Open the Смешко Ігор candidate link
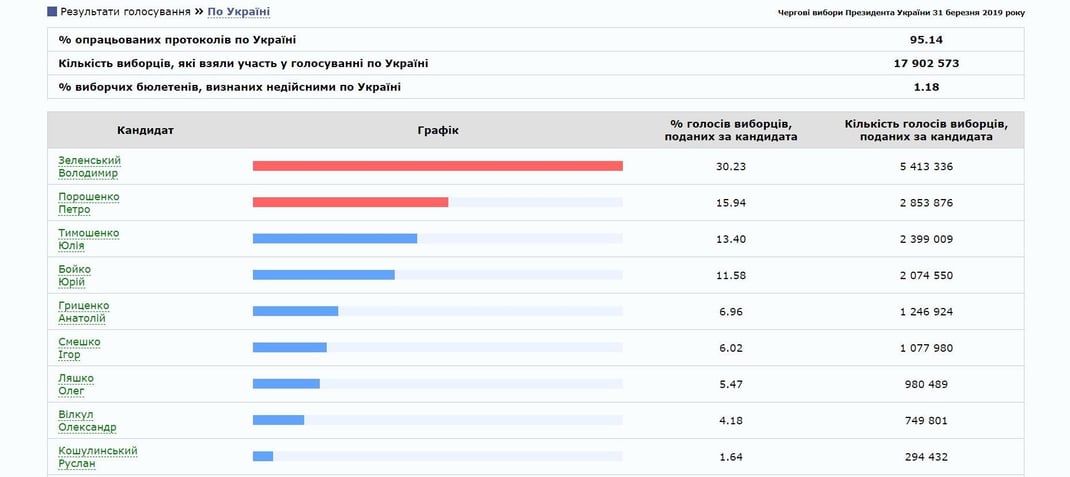1070x477 pixels. click(x=80, y=348)
